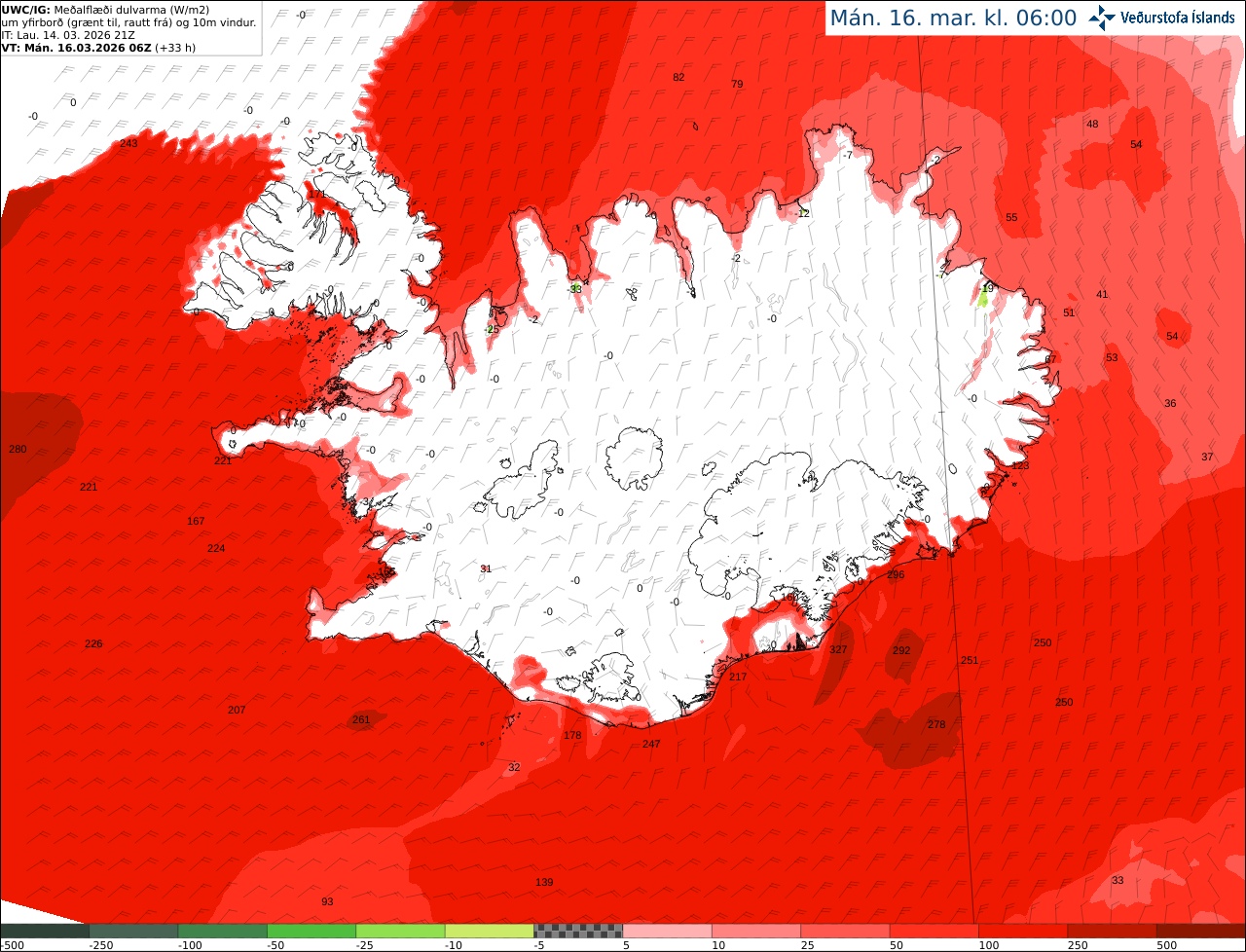Click the map value "36"
1246x952 pixels.
1170,403
